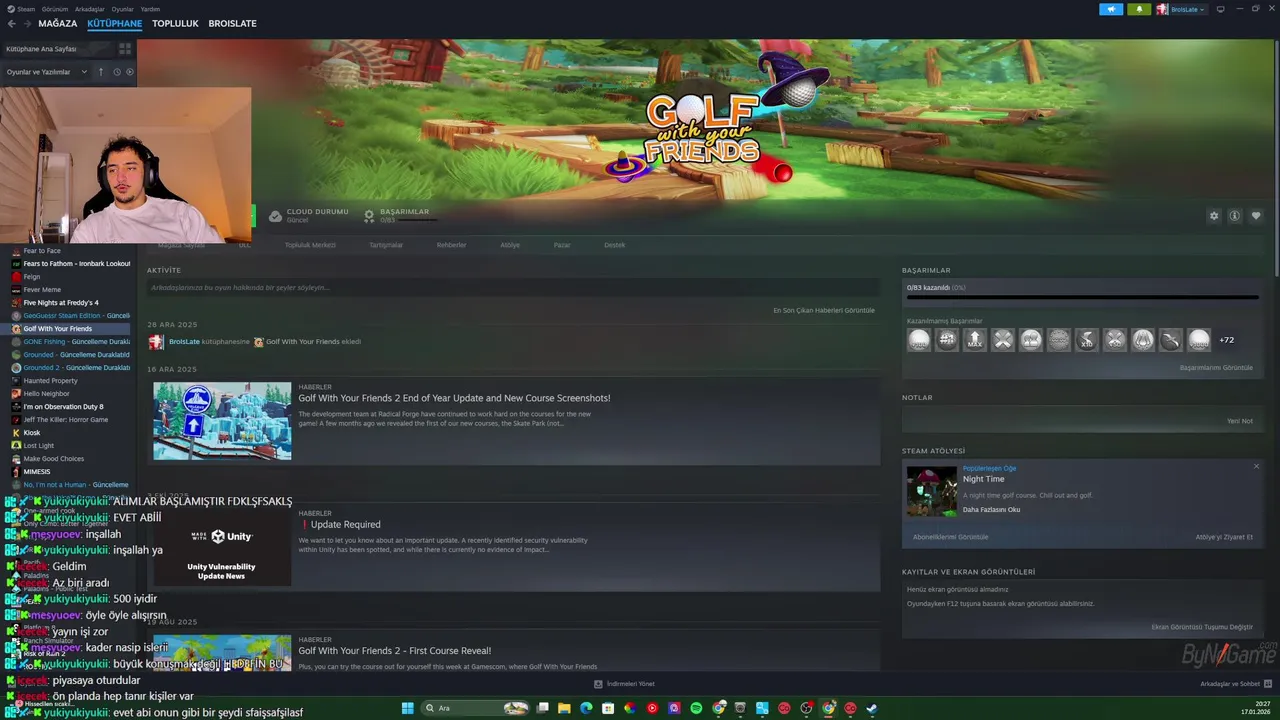Show game info panel icon
The width and height of the screenshot is (1280, 720).
[x=1235, y=216]
